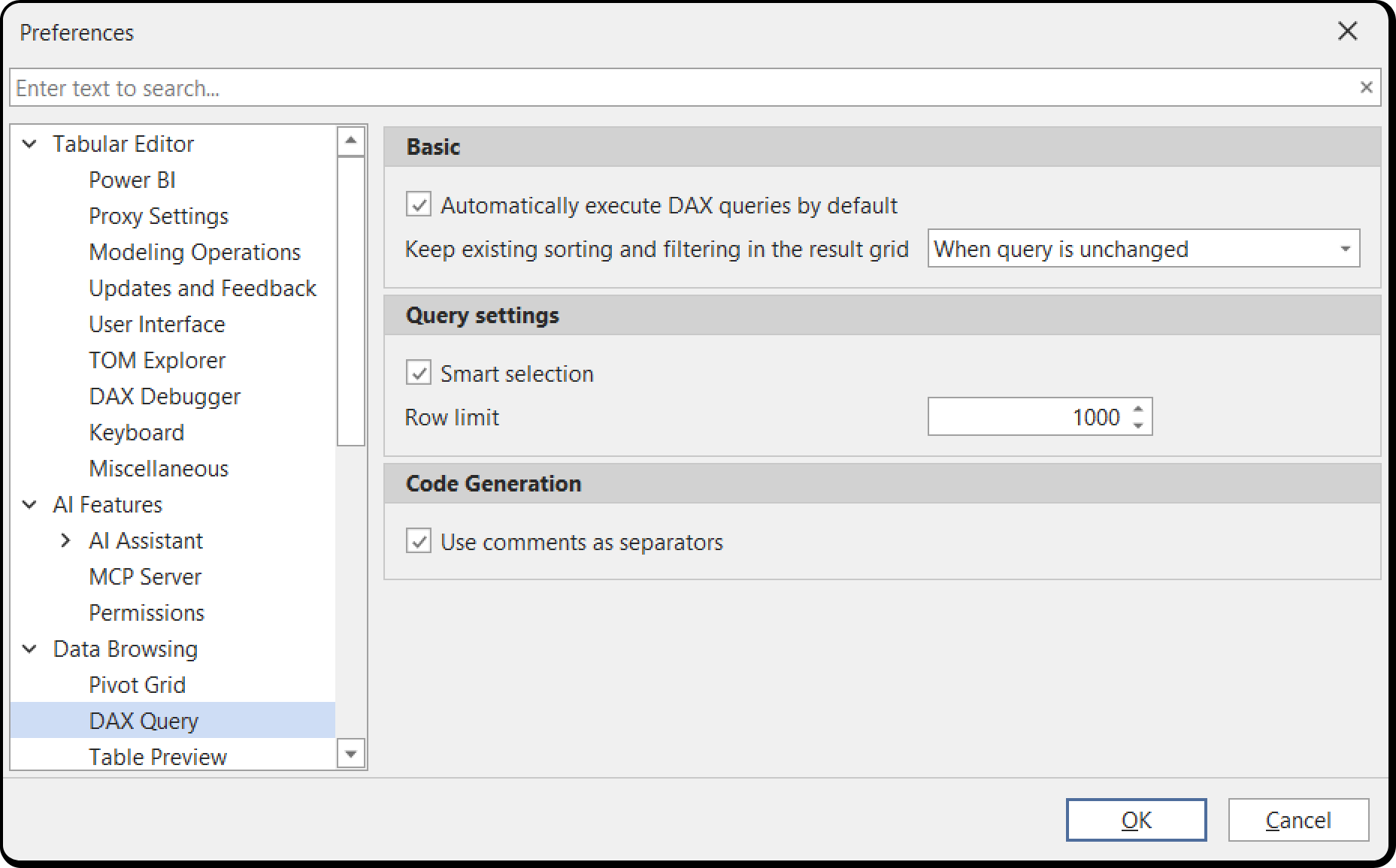Expand the AI Assistant tree node

[x=65, y=540]
